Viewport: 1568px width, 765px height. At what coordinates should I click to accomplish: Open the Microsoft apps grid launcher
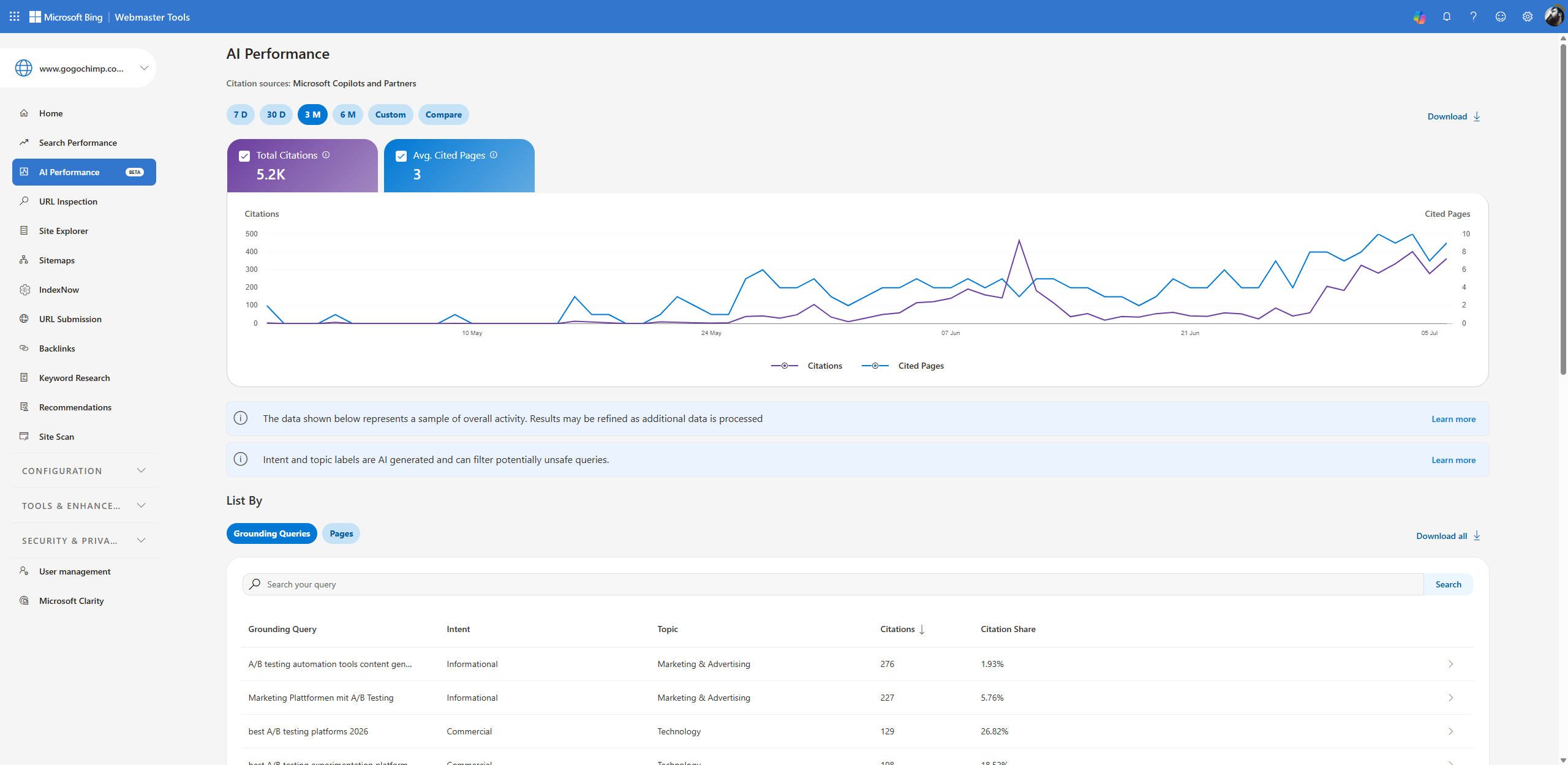[x=14, y=17]
